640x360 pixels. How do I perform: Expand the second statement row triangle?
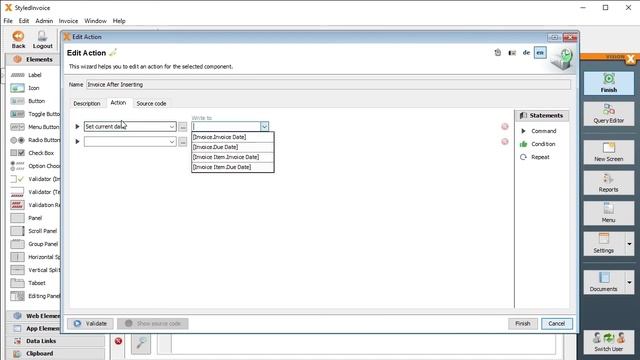tap(77, 142)
